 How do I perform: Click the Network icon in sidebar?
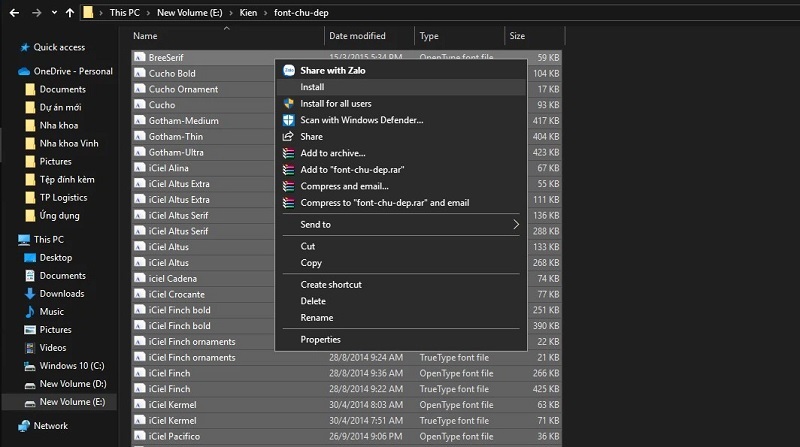pos(22,426)
